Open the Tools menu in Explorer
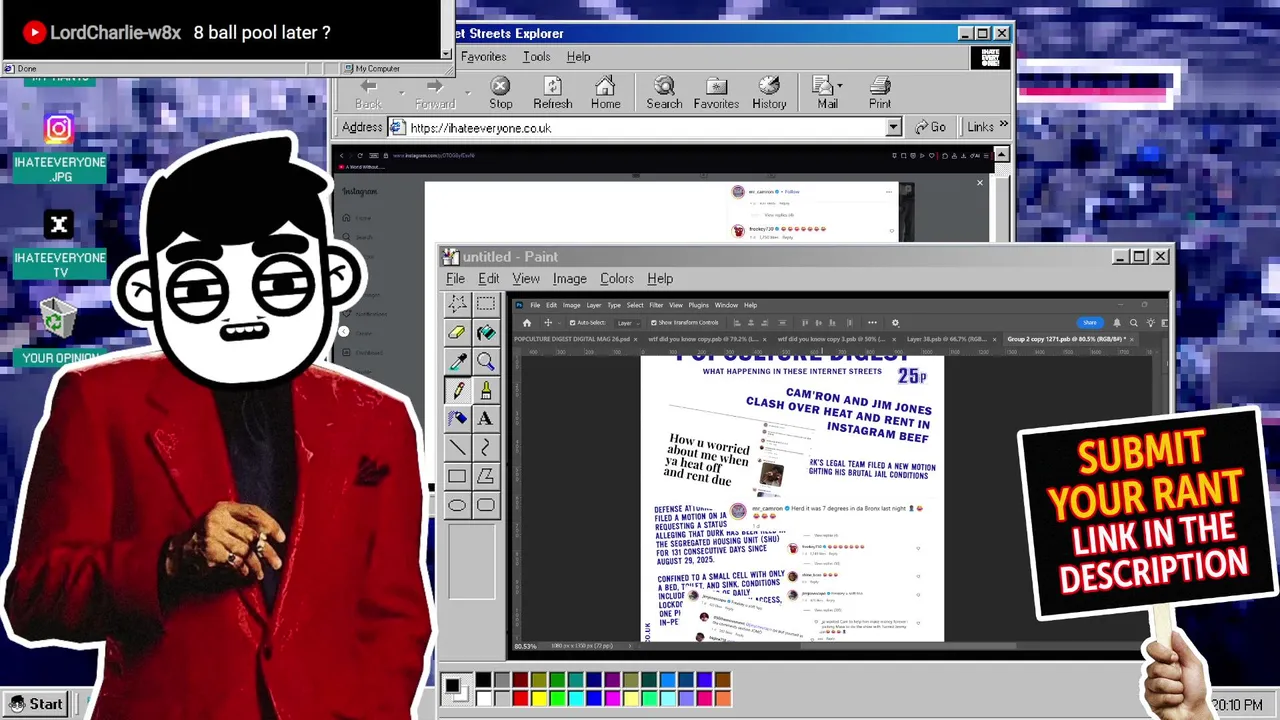 click(536, 57)
